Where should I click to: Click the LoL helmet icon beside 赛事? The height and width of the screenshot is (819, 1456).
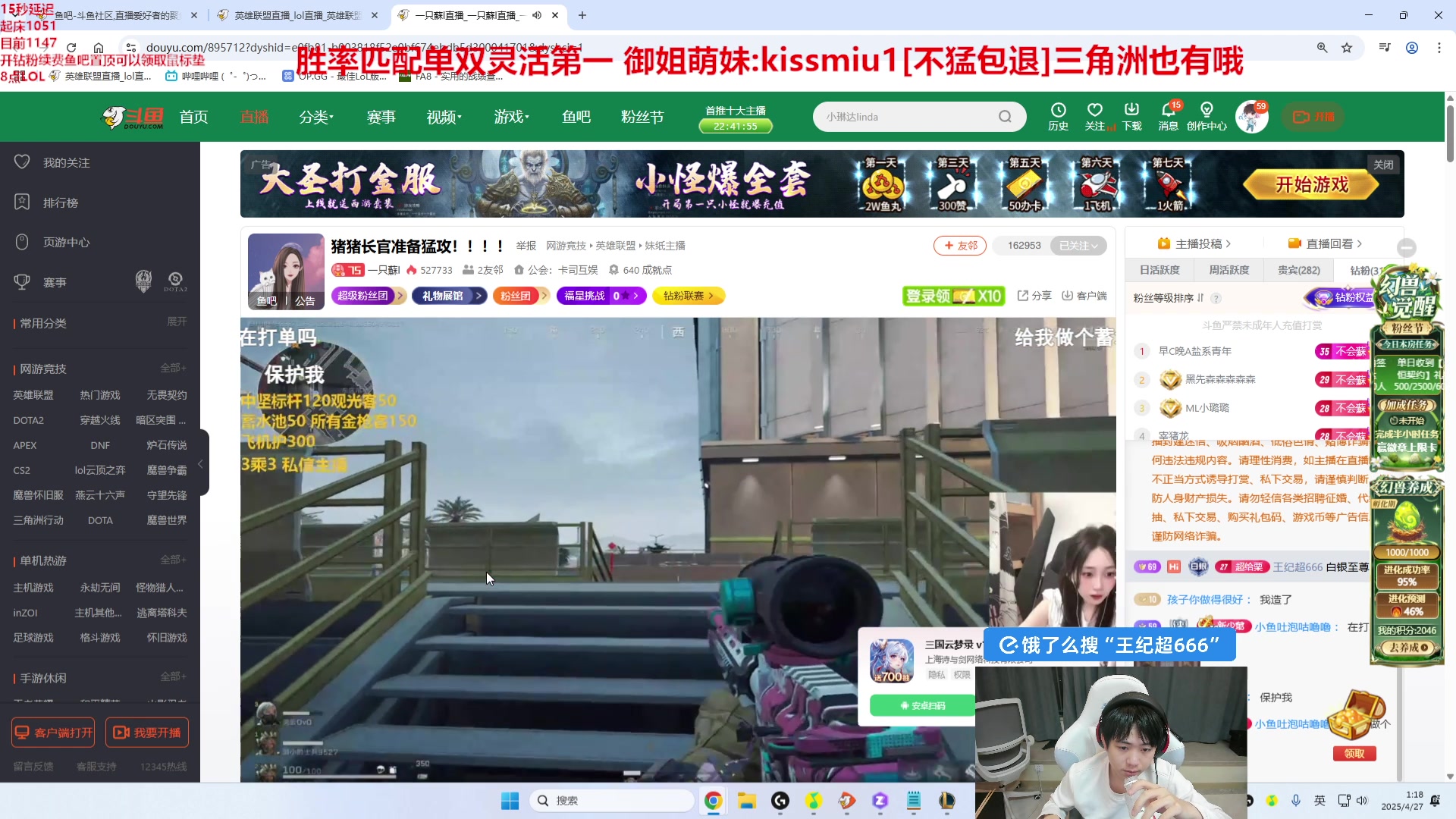(x=143, y=281)
